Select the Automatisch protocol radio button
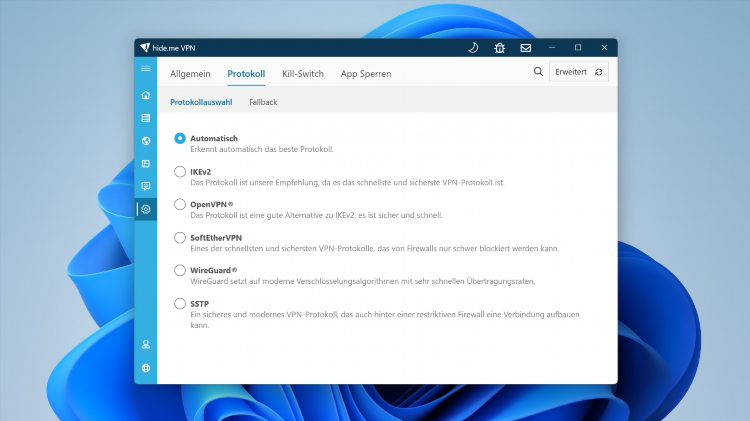 click(180, 138)
